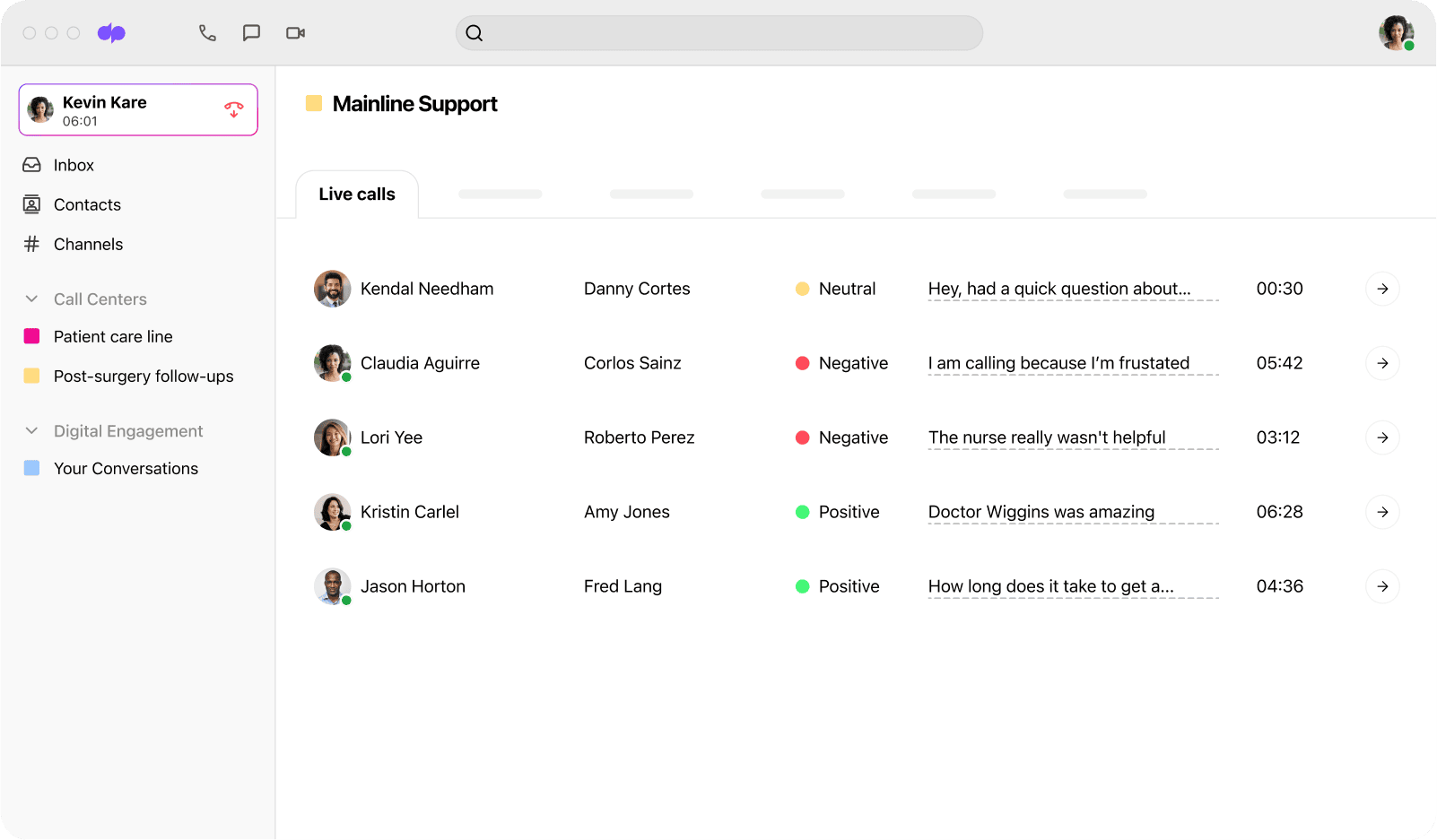Viewport: 1437px width, 840px height.
Task: Expand Jason Horton's call details arrow
Action: pos(1382,586)
